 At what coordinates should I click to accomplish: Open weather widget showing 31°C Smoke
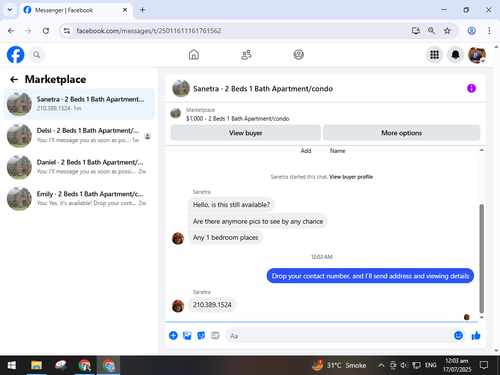click(338, 365)
